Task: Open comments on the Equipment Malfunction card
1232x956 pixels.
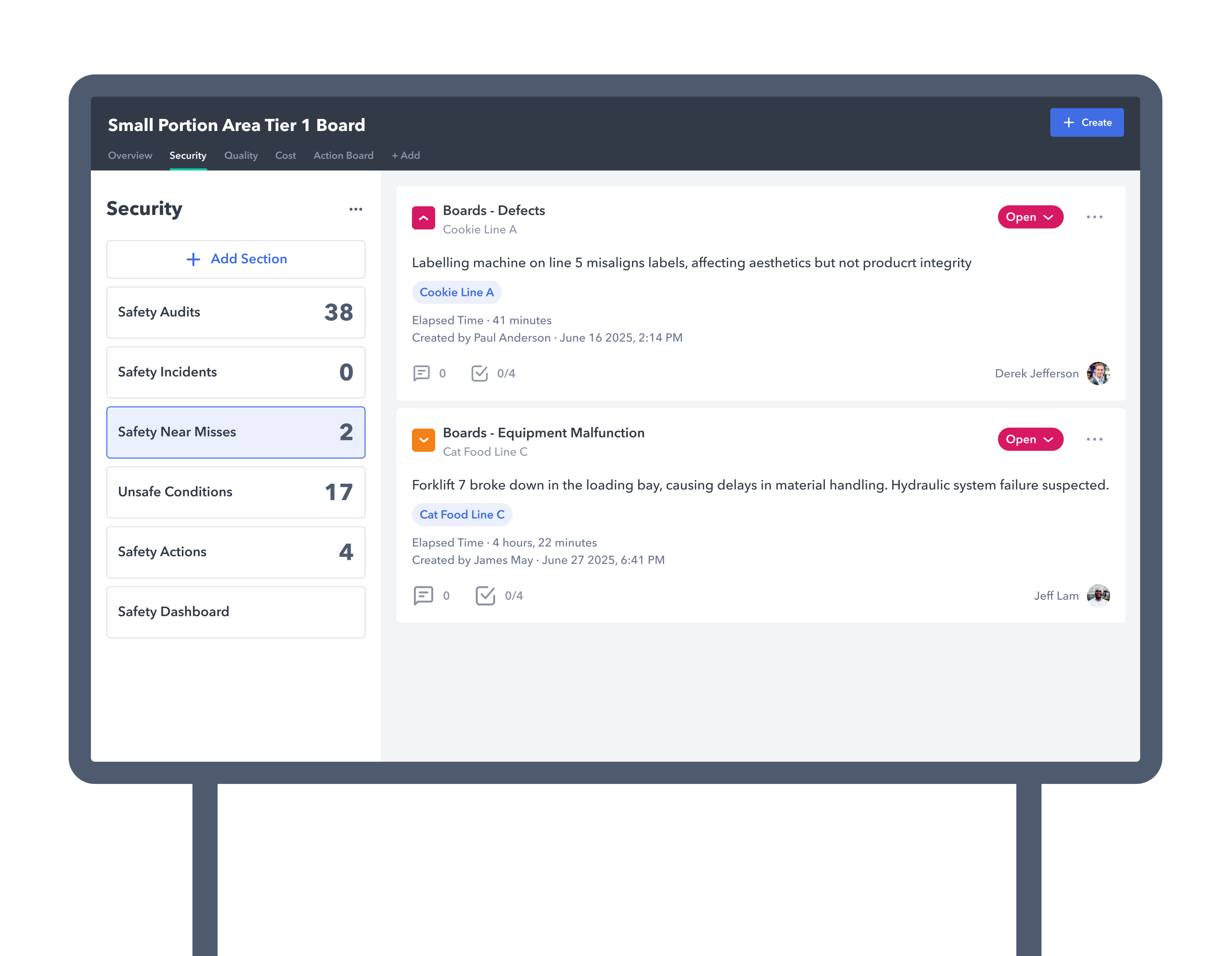Action: coord(423,595)
